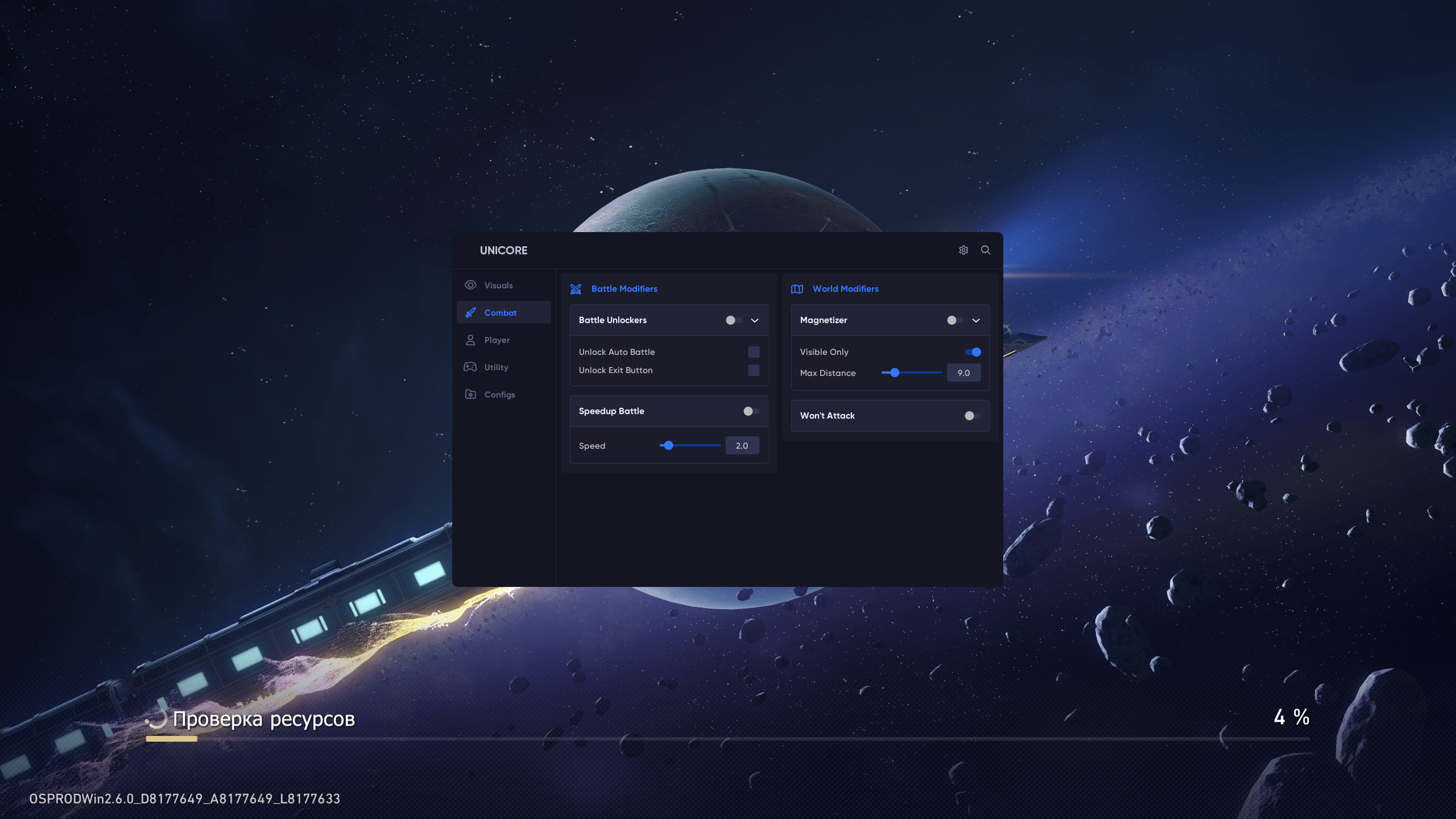The image size is (1456, 819).
Task: Click the Combat section icon in sidebar
Action: pos(470,312)
